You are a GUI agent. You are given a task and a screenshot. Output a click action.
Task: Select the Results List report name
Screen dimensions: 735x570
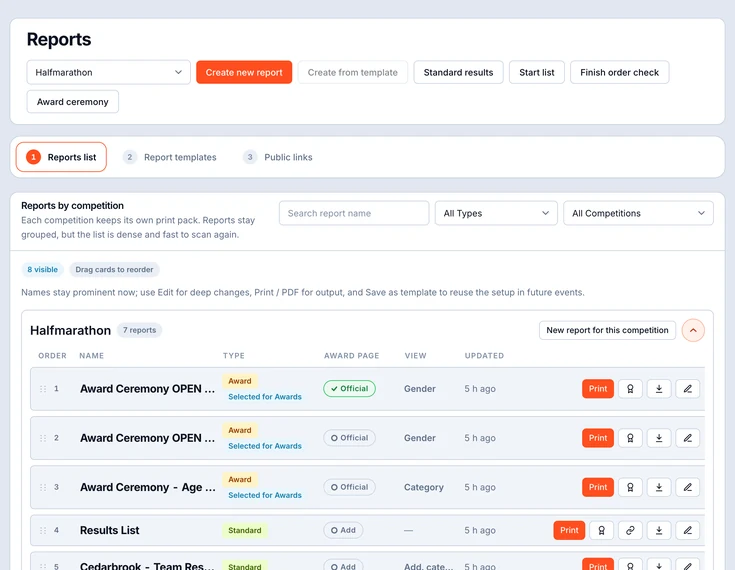point(110,530)
